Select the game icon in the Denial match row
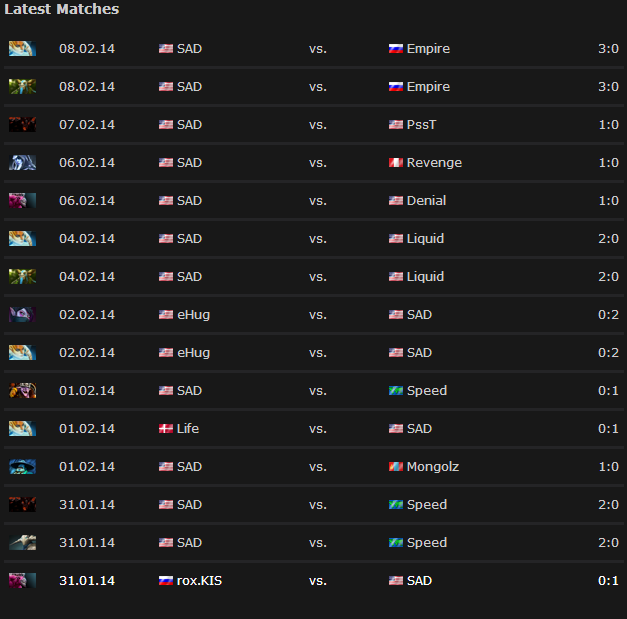627x619 pixels. pyautogui.click(x=22, y=201)
